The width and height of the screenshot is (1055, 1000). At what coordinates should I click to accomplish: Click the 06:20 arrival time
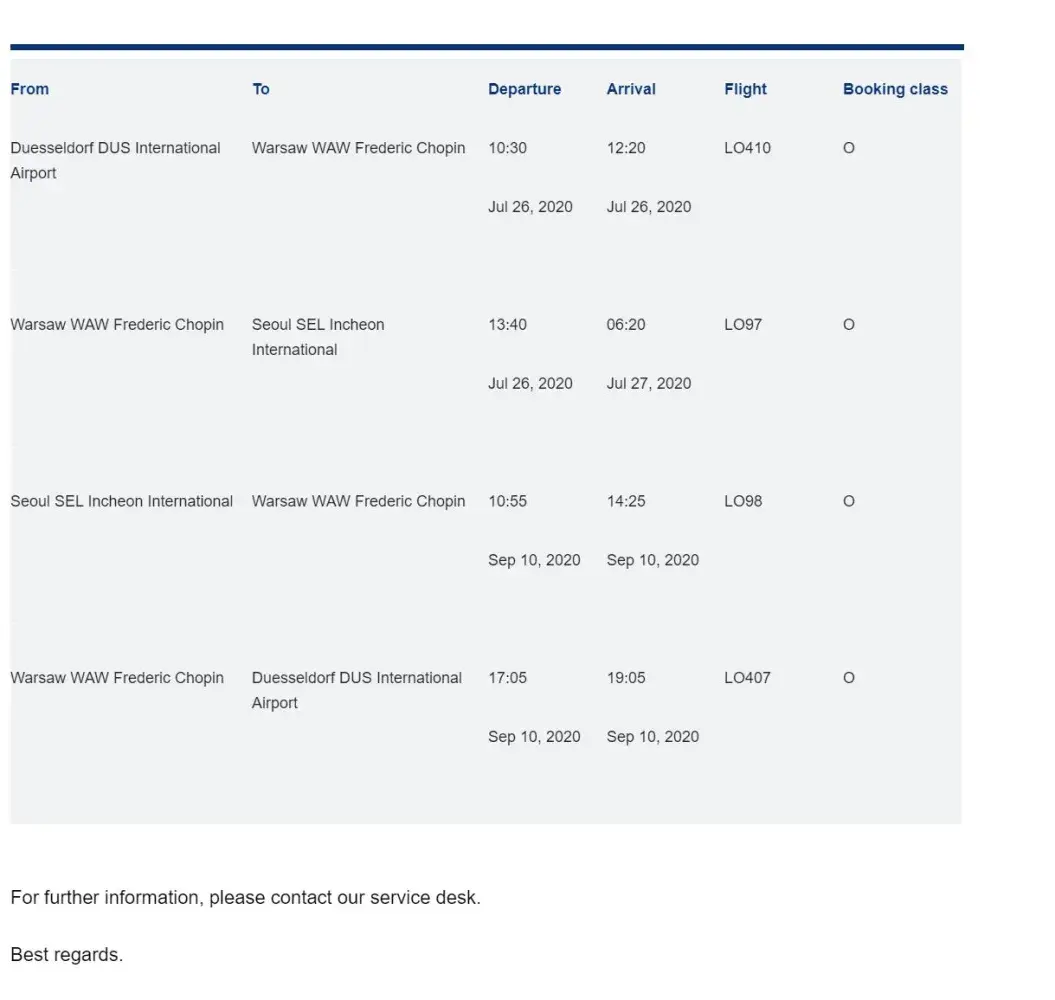pyautogui.click(x=626, y=325)
